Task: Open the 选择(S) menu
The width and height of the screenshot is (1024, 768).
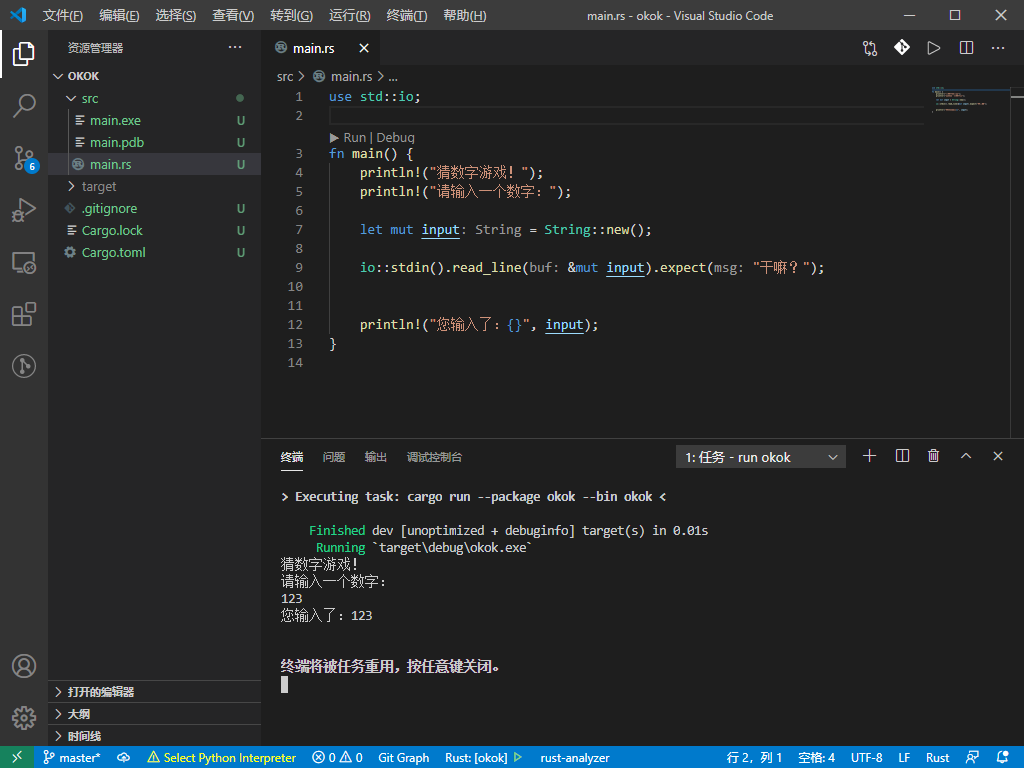Action: 176,15
